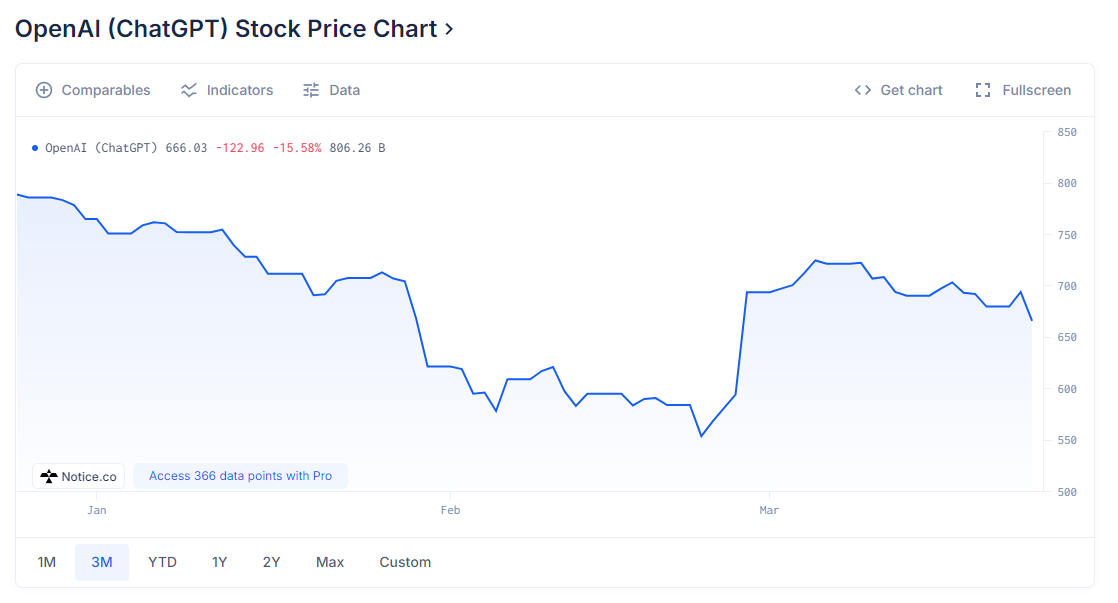Open the Data settings

332,91
